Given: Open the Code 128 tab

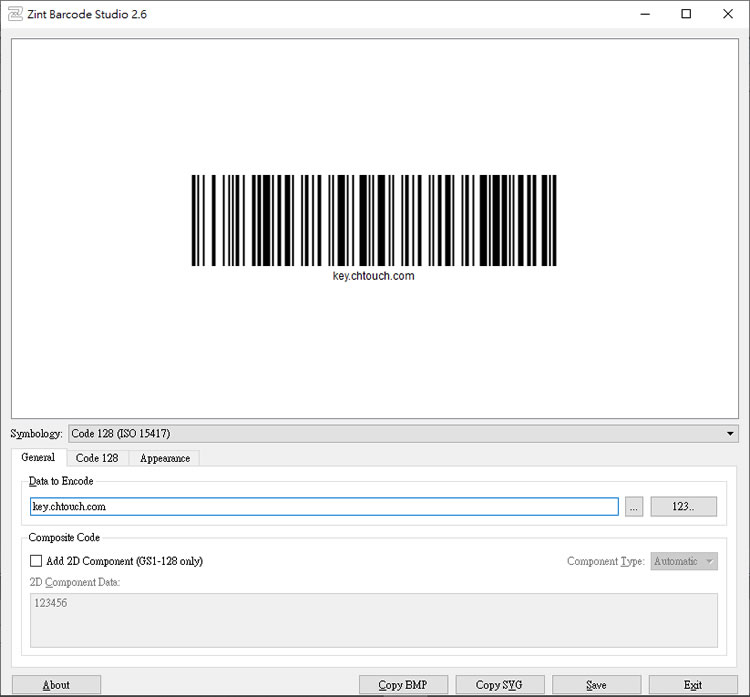Looking at the screenshot, I should point(97,458).
